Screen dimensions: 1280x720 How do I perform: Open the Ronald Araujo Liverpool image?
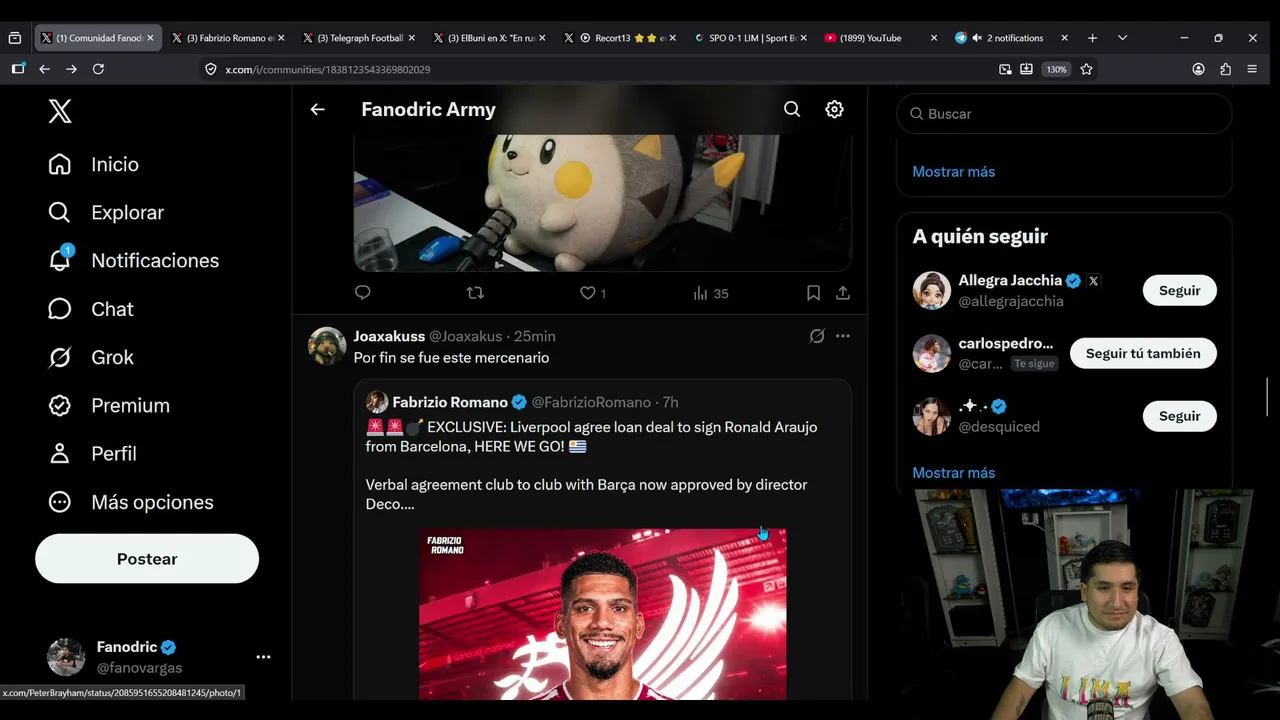point(602,614)
